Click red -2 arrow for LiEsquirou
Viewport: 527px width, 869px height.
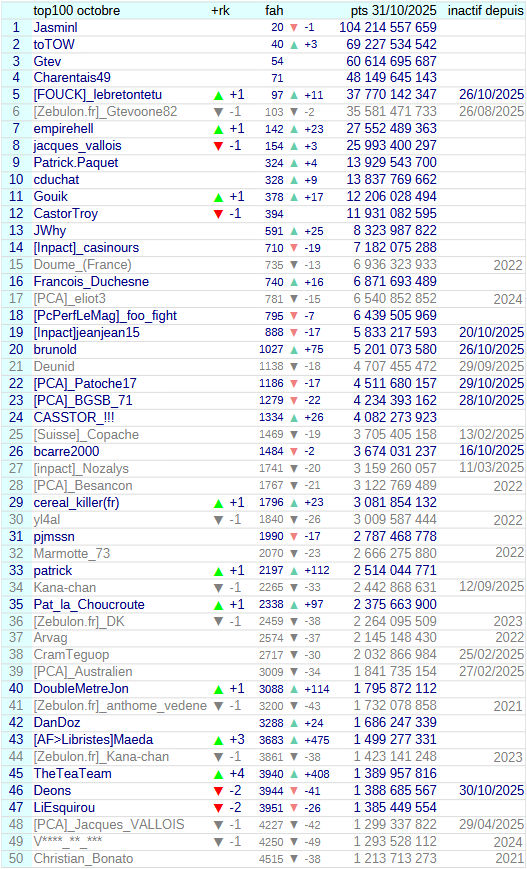[x=218, y=808]
